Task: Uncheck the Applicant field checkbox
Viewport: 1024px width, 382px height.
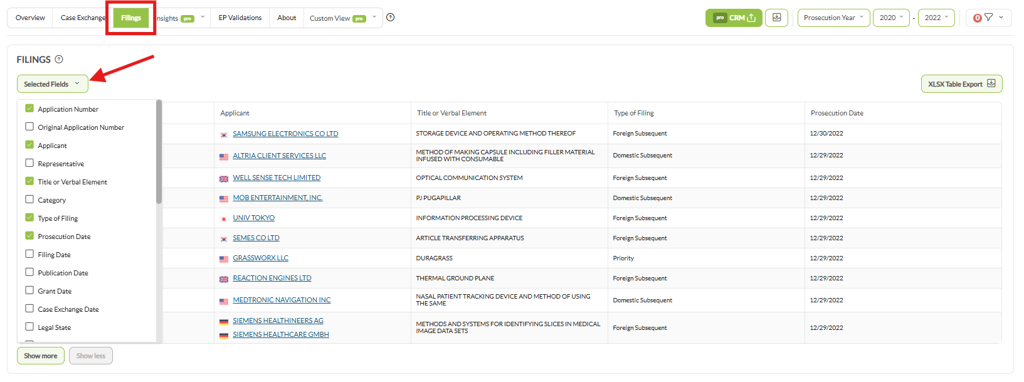Action: point(29,146)
